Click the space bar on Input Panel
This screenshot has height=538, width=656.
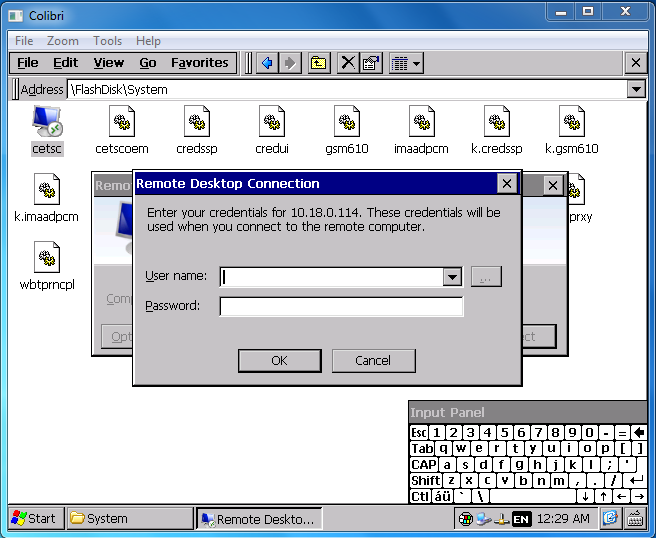(x=533, y=496)
